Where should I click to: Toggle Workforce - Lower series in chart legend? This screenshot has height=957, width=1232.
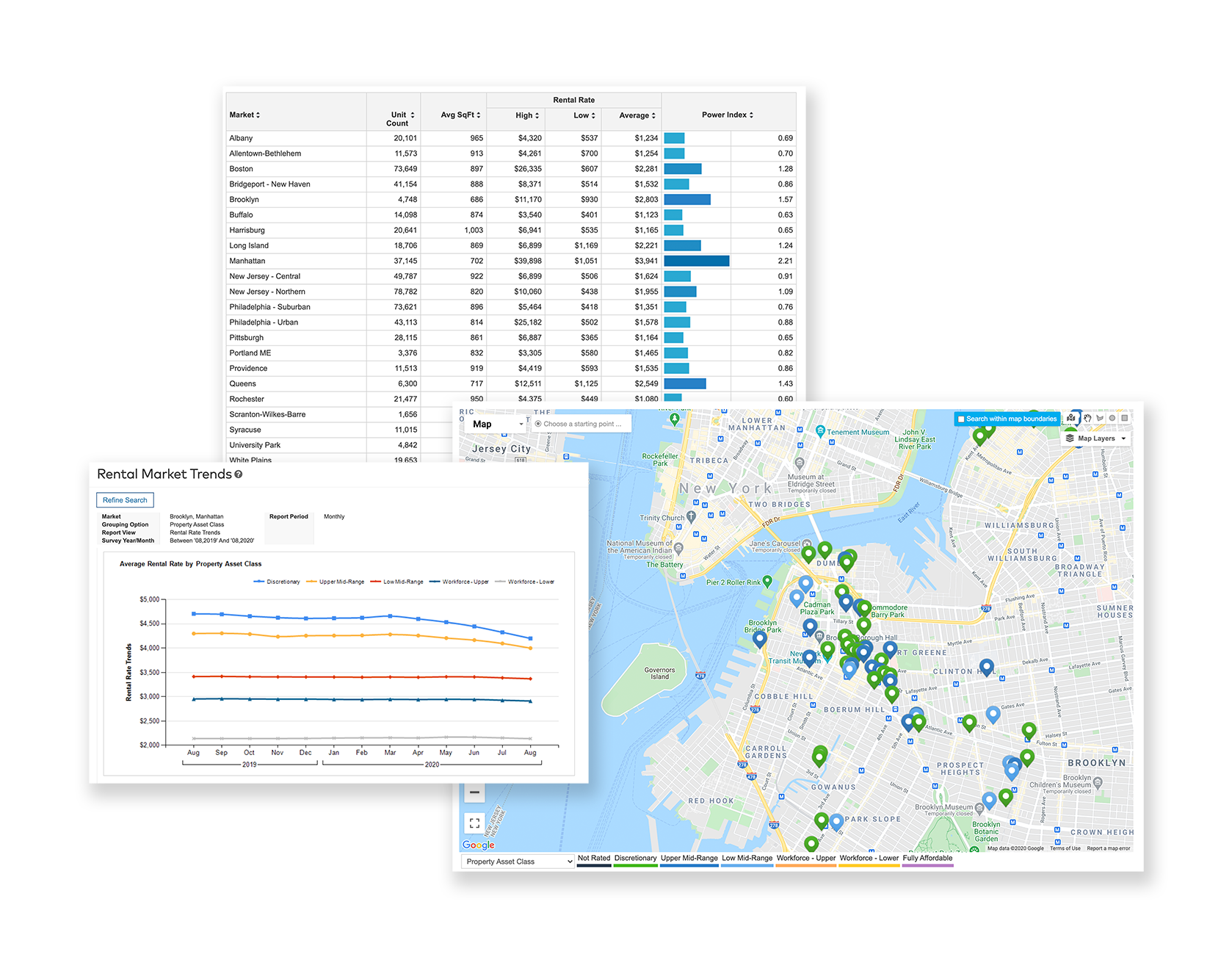pyautogui.click(x=525, y=582)
